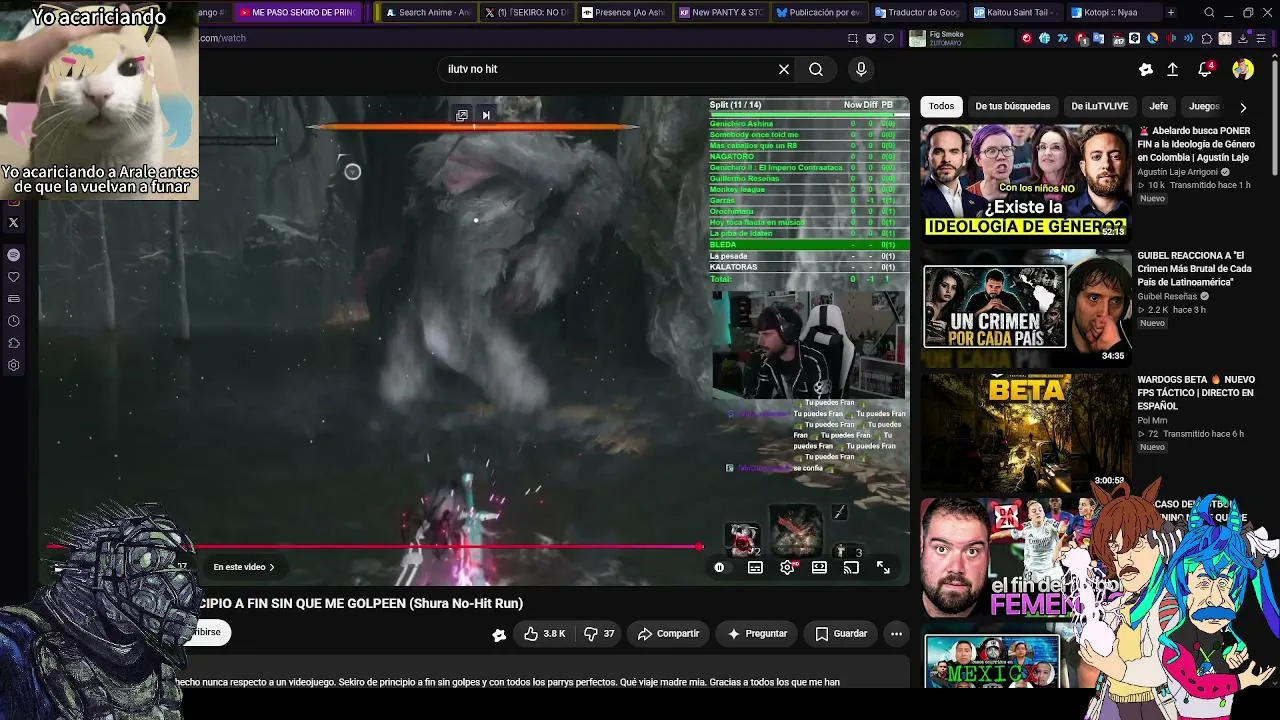This screenshot has height=720, width=1280.
Task: Start voice search with the microphone
Action: tap(861, 69)
